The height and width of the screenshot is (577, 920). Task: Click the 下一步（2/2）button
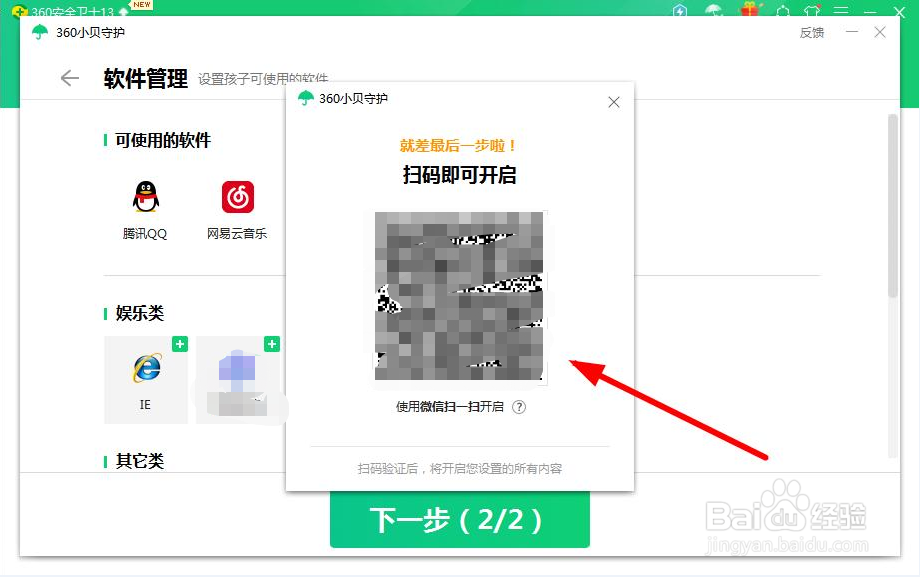point(459,520)
